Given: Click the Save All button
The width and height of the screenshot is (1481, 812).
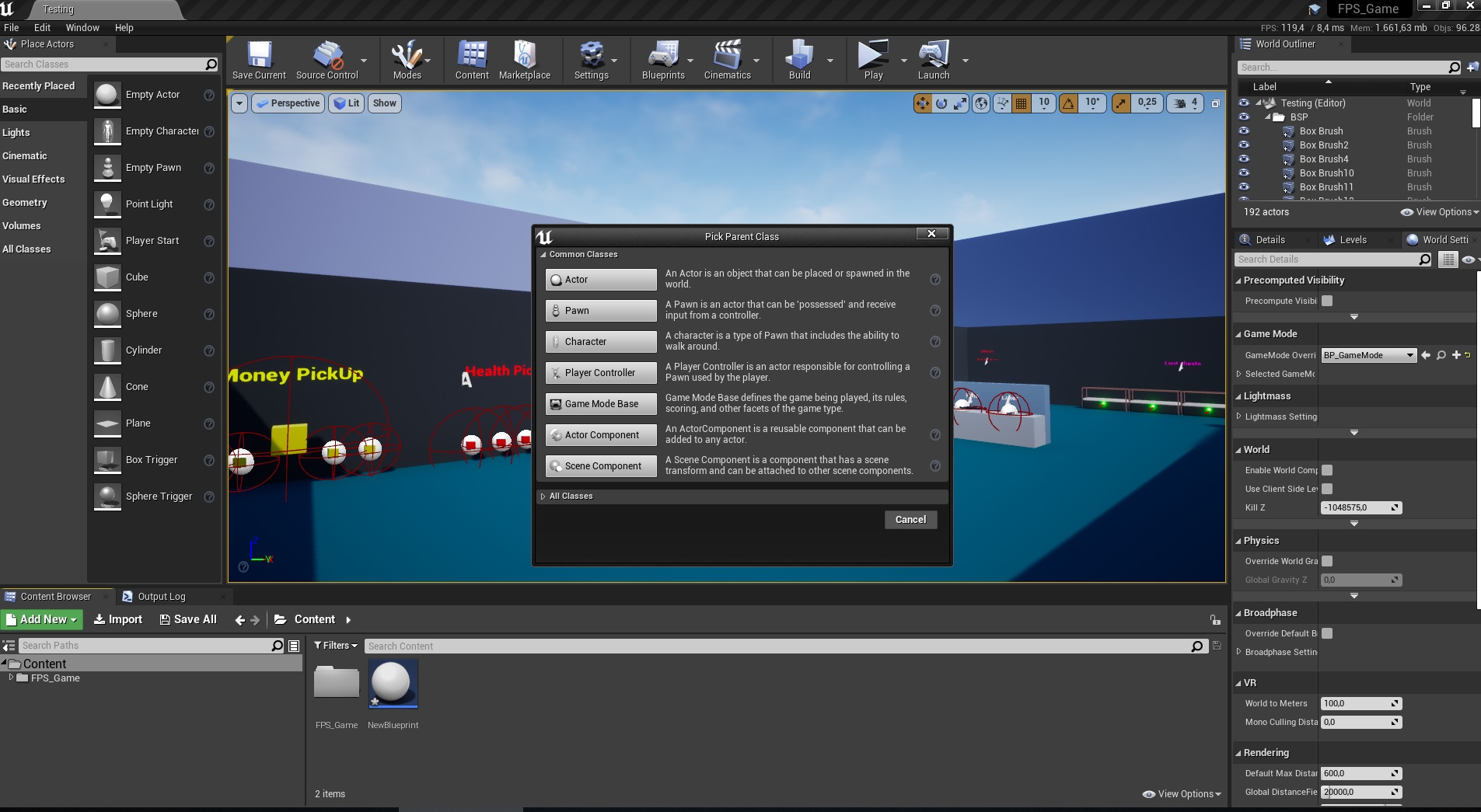Looking at the screenshot, I should click(x=188, y=619).
